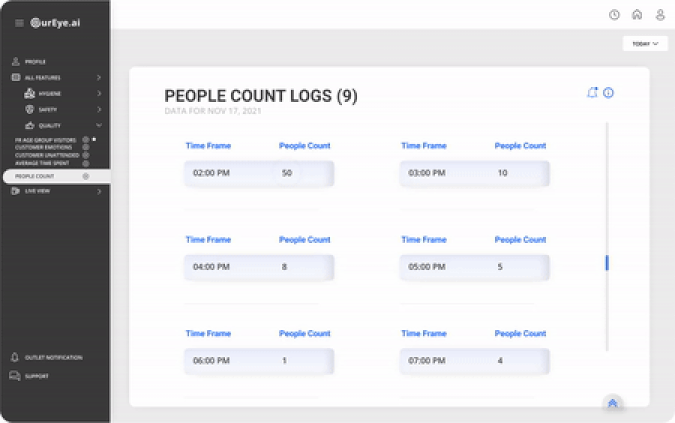The width and height of the screenshot is (675, 423).
Task: Click the blue alert bell icon on logs card
Action: (x=592, y=93)
